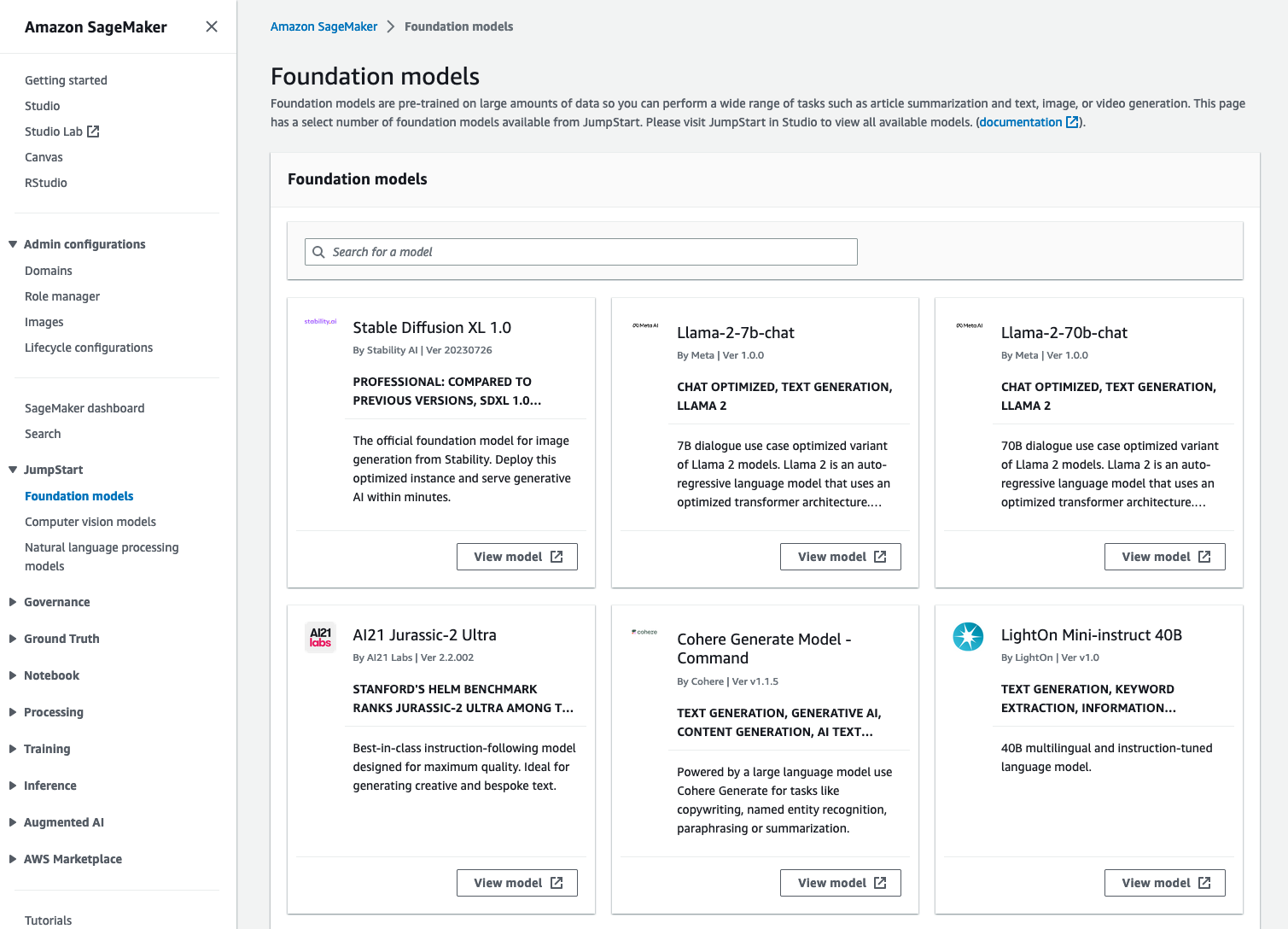
Task: View model for Cohere Generate Model
Action: (x=841, y=883)
